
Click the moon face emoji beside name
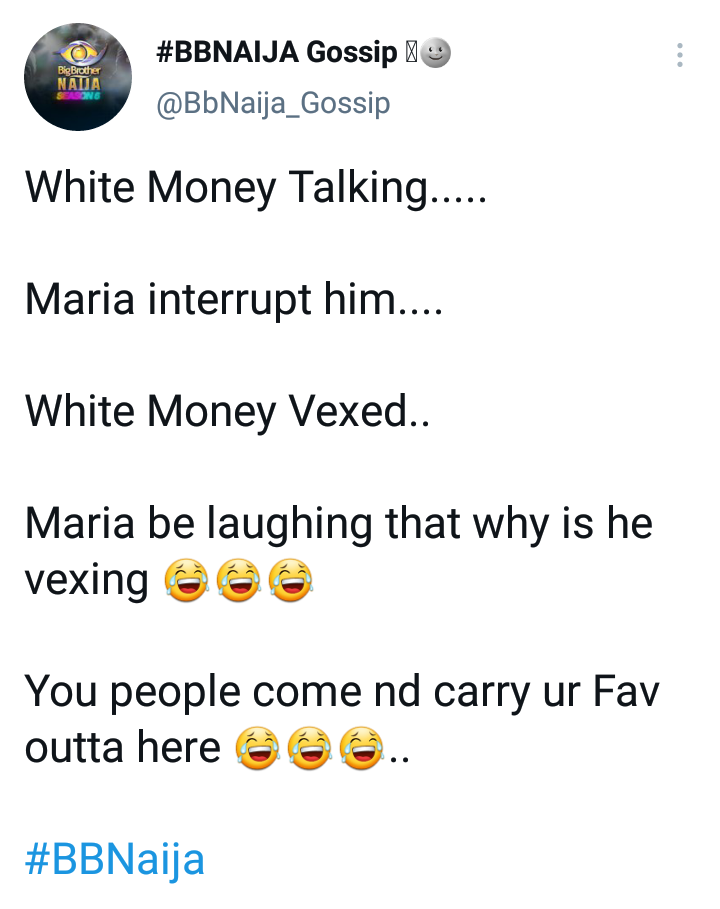tap(435, 53)
